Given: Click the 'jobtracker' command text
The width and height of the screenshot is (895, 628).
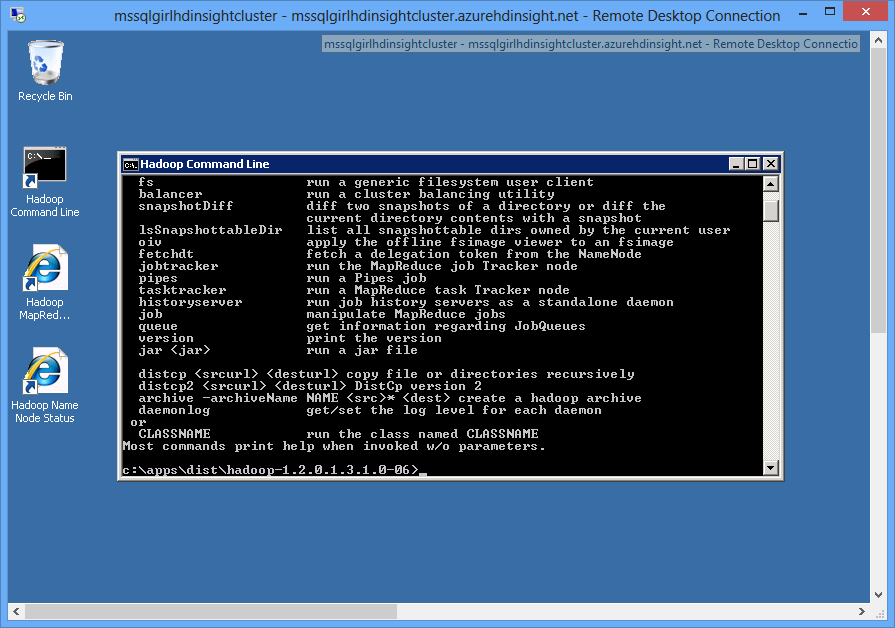Looking at the screenshot, I should pyautogui.click(x=178, y=266).
